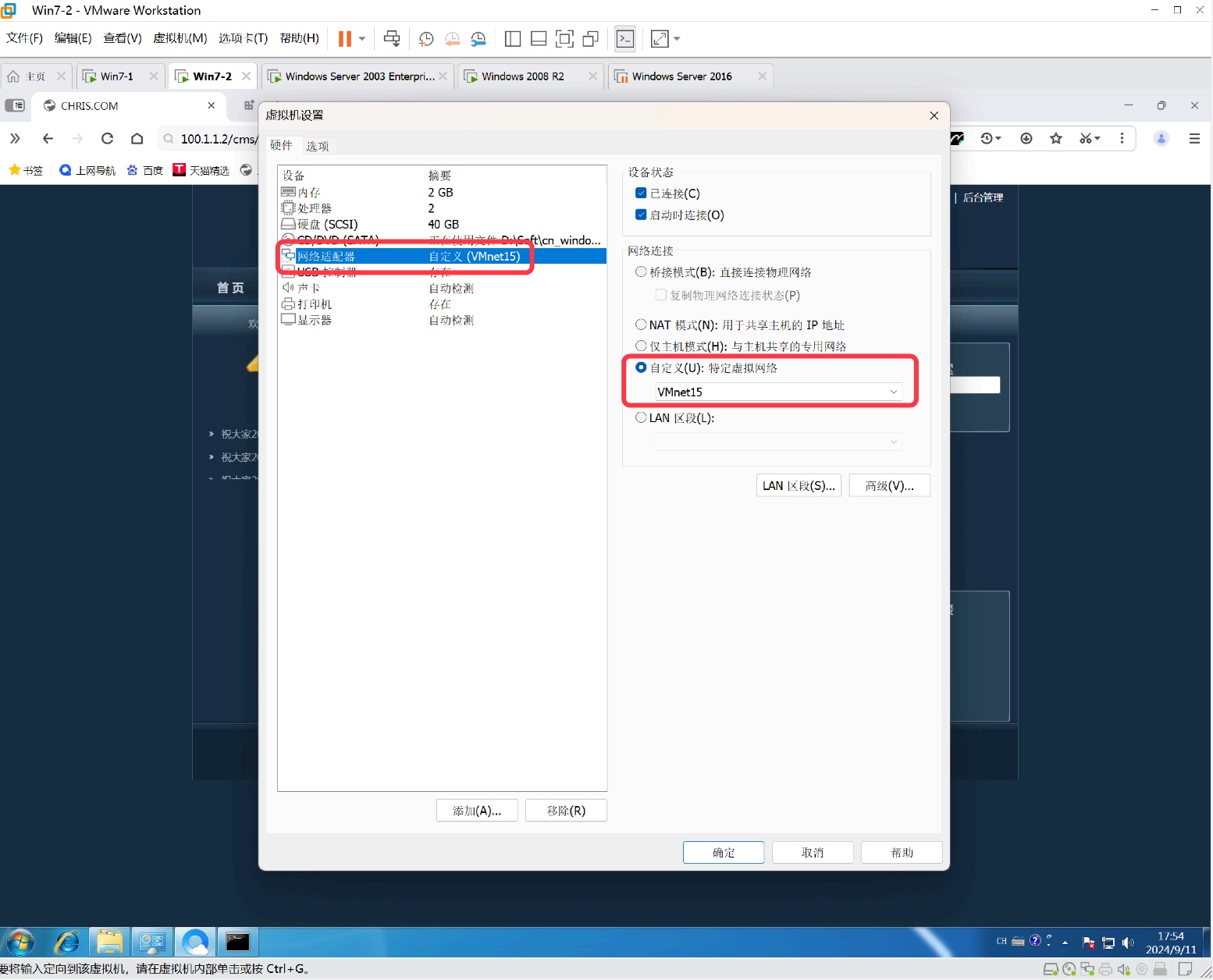Switch to the Windows Server 2016 tab

[x=681, y=76]
